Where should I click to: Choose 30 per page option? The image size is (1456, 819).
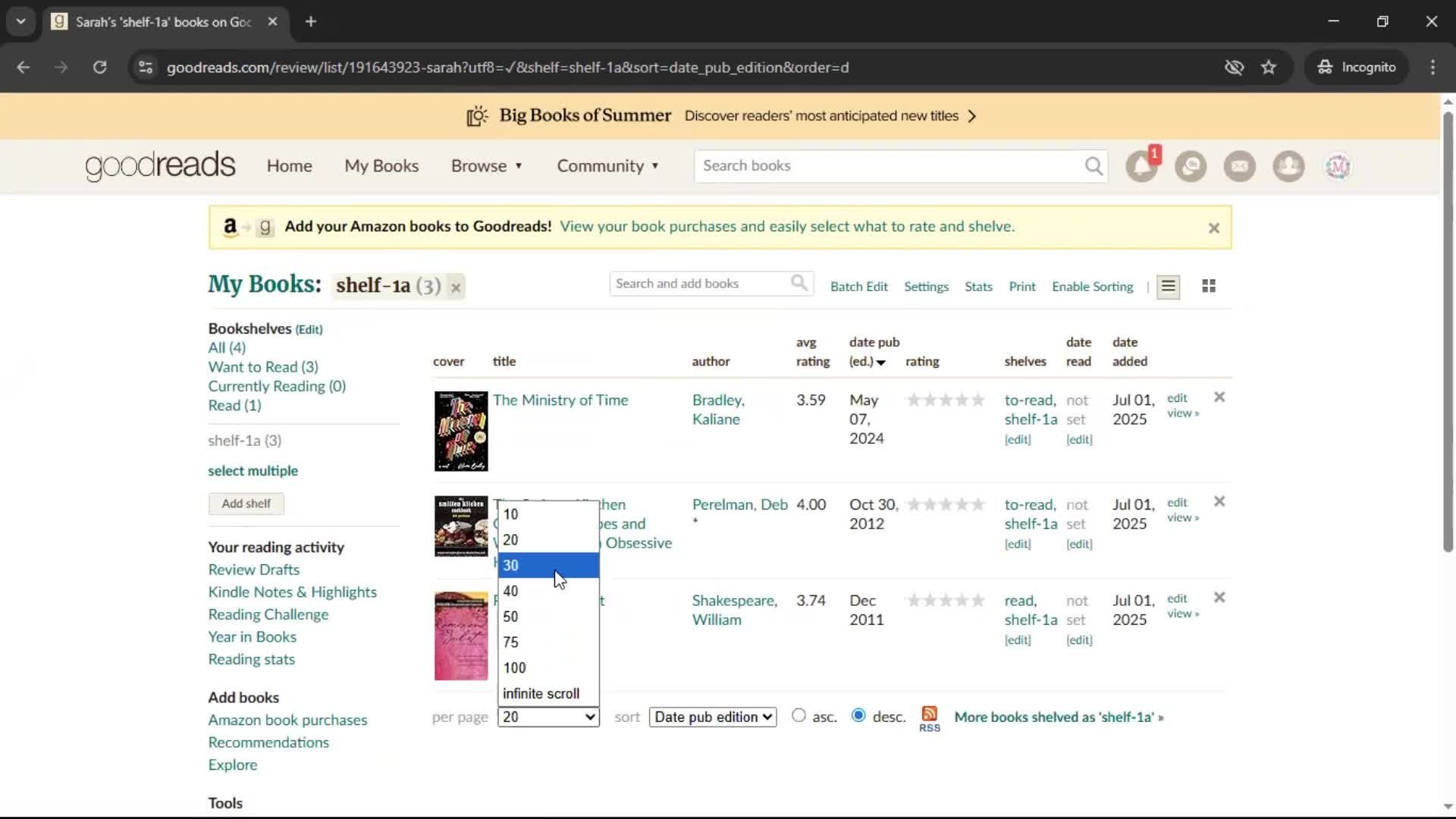tap(548, 566)
